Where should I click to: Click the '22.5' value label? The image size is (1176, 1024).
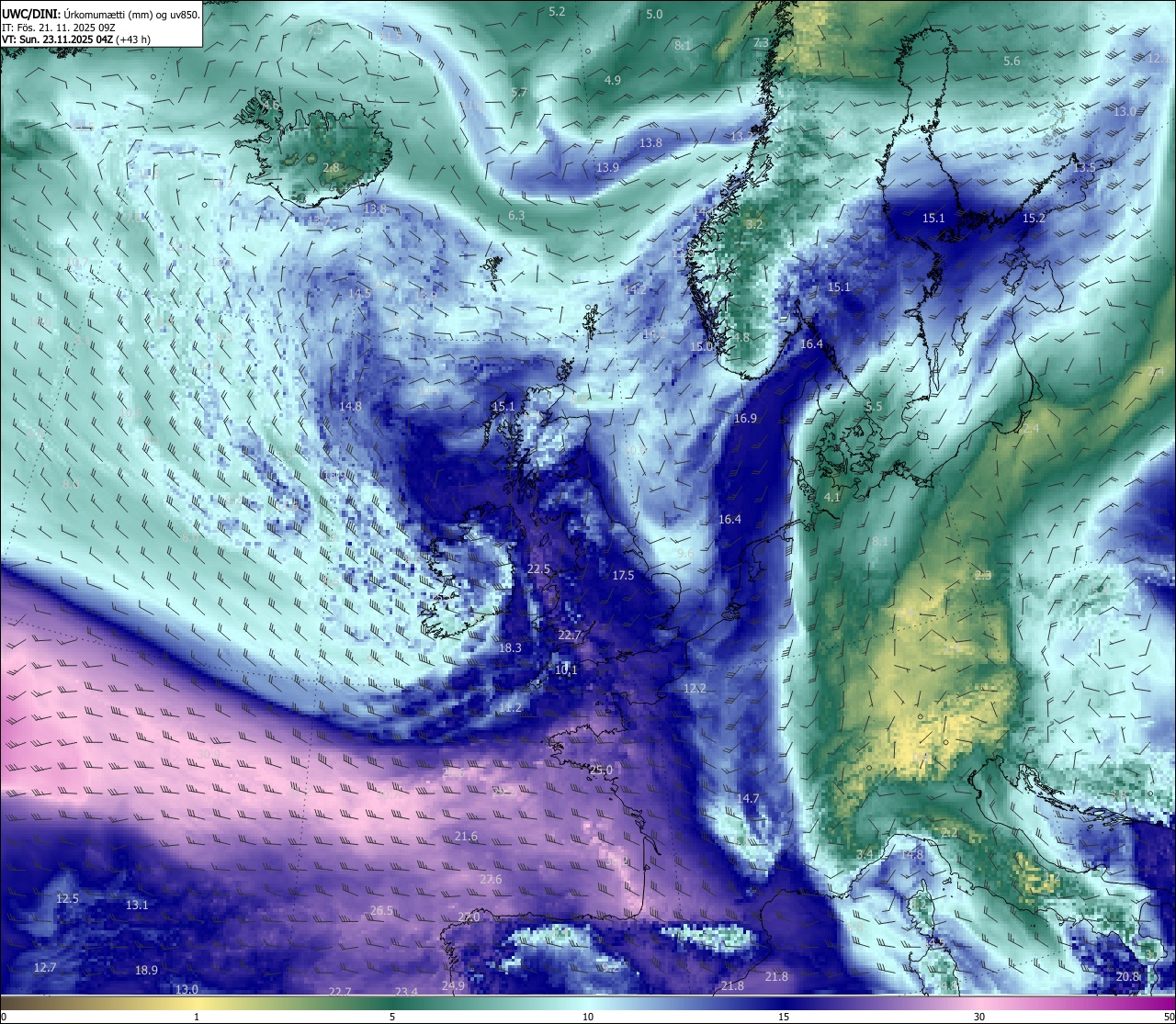coord(538,568)
